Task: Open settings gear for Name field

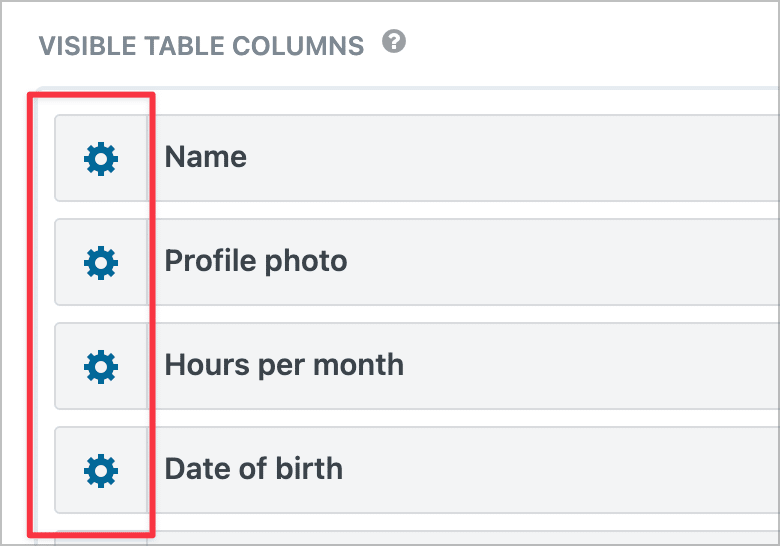Action: 101,159
